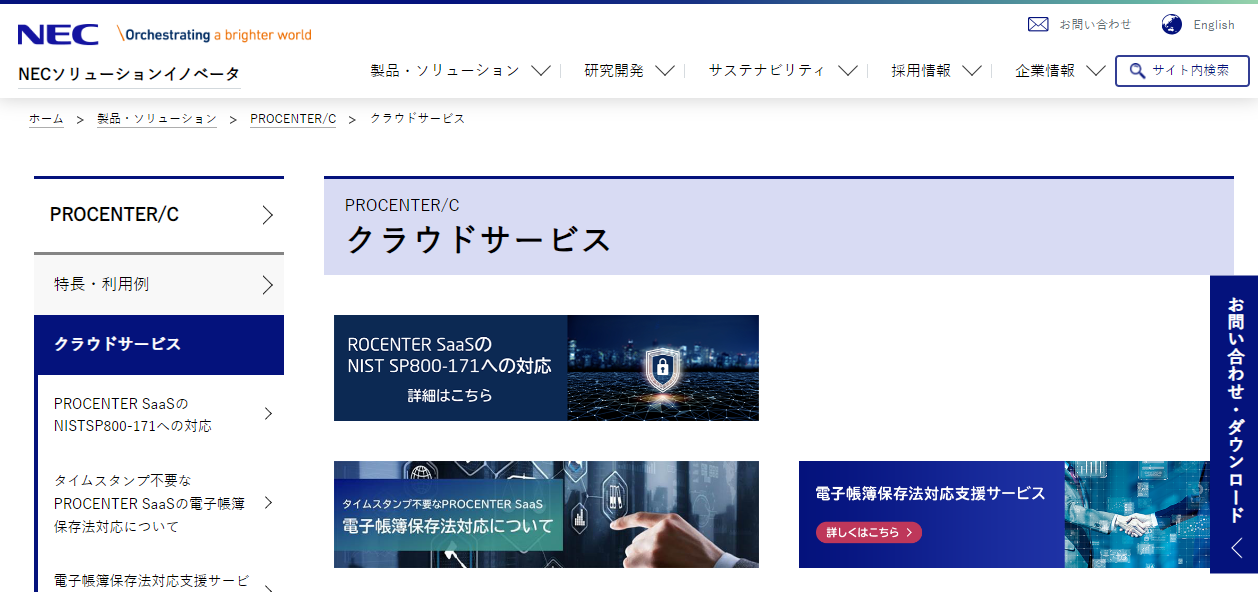Click the magnifier icon in site search
Screen dimensions: 1258x592
pyautogui.click(x=1137, y=70)
